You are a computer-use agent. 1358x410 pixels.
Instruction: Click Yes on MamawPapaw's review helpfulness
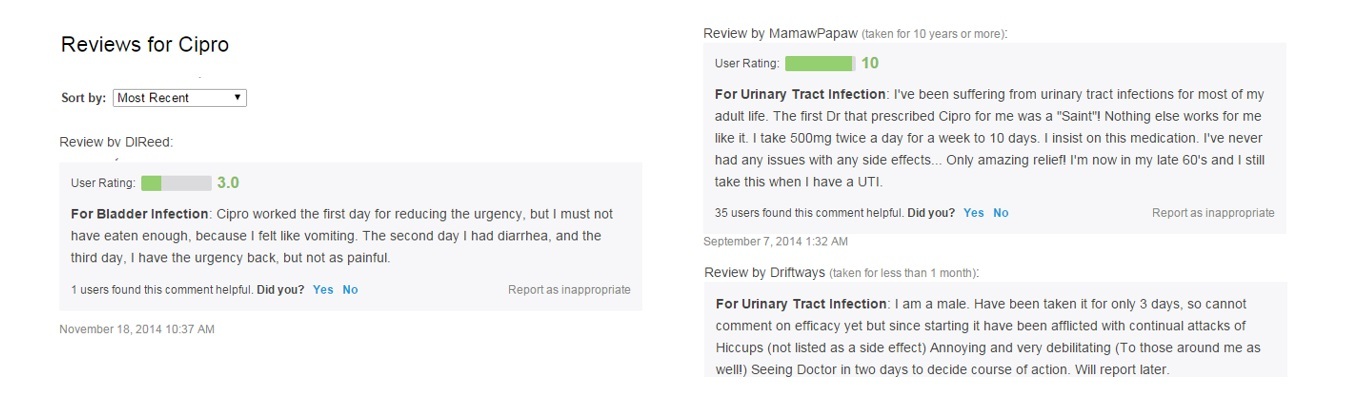coord(973,213)
